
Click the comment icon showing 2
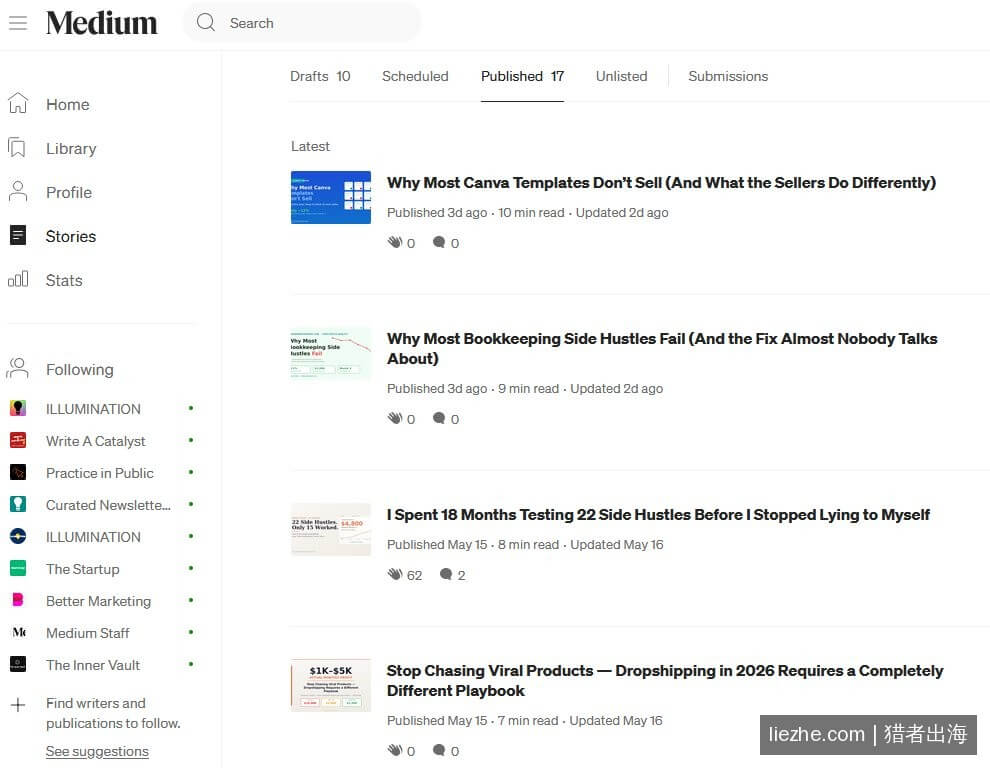[446, 574]
